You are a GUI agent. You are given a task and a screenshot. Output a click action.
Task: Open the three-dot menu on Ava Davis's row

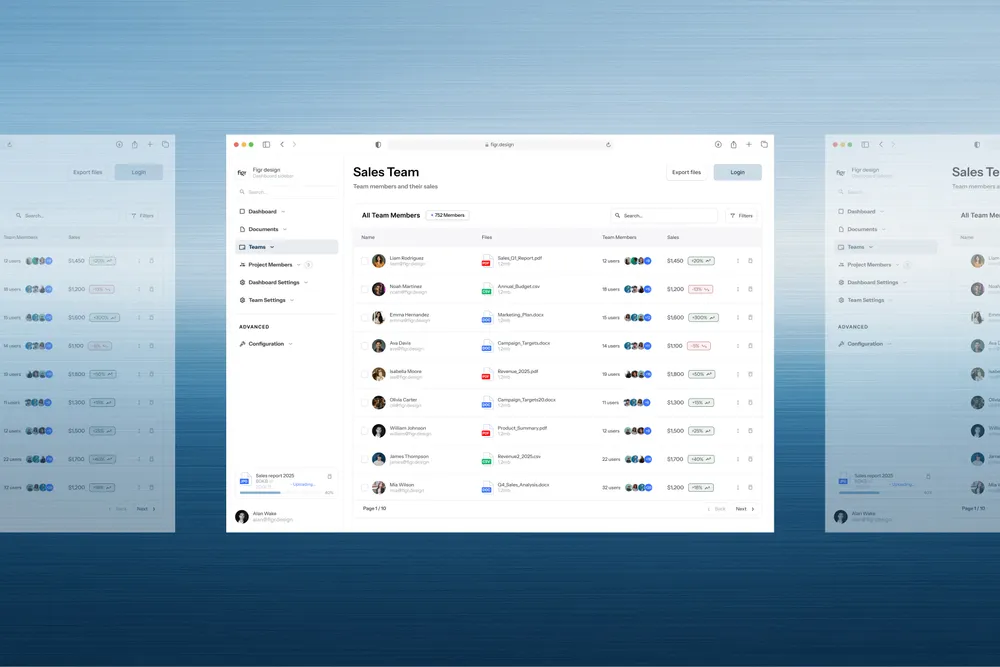tap(738, 345)
